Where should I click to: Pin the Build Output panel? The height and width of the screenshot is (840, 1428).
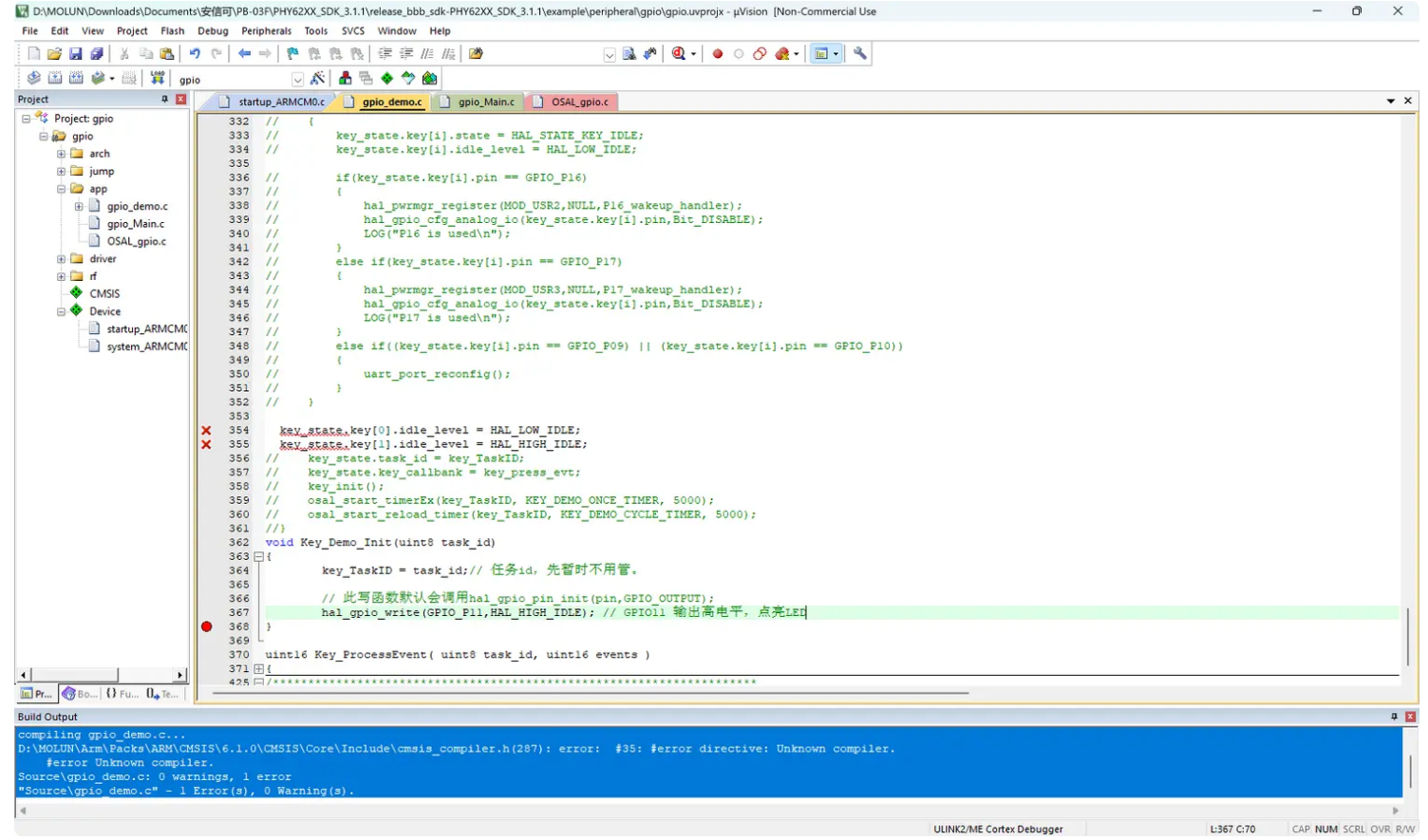coord(1394,717)
